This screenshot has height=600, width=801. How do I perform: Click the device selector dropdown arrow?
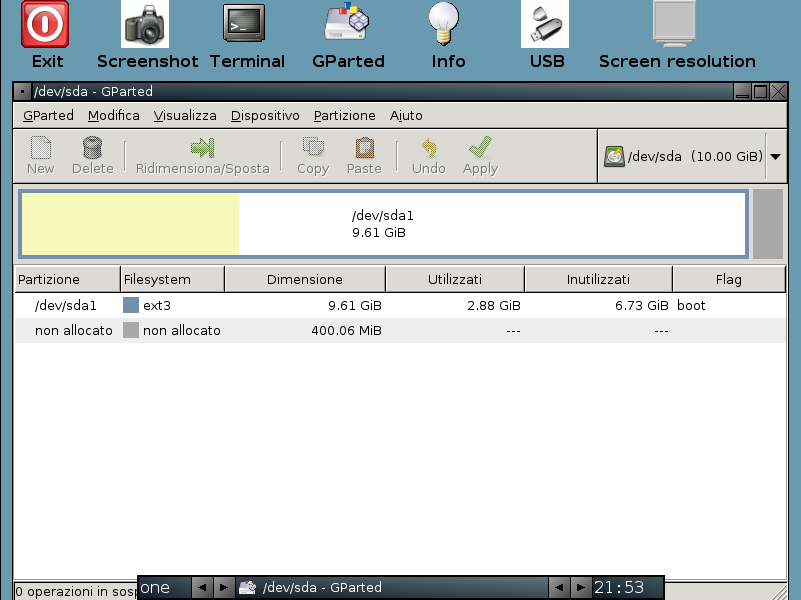(x=775, y=157)
